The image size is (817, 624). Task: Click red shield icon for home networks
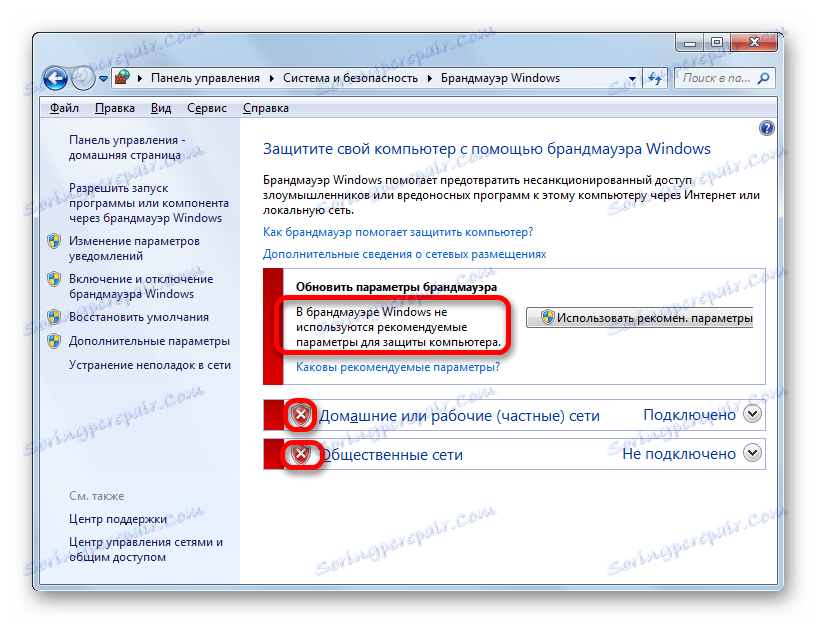point(300,415)
